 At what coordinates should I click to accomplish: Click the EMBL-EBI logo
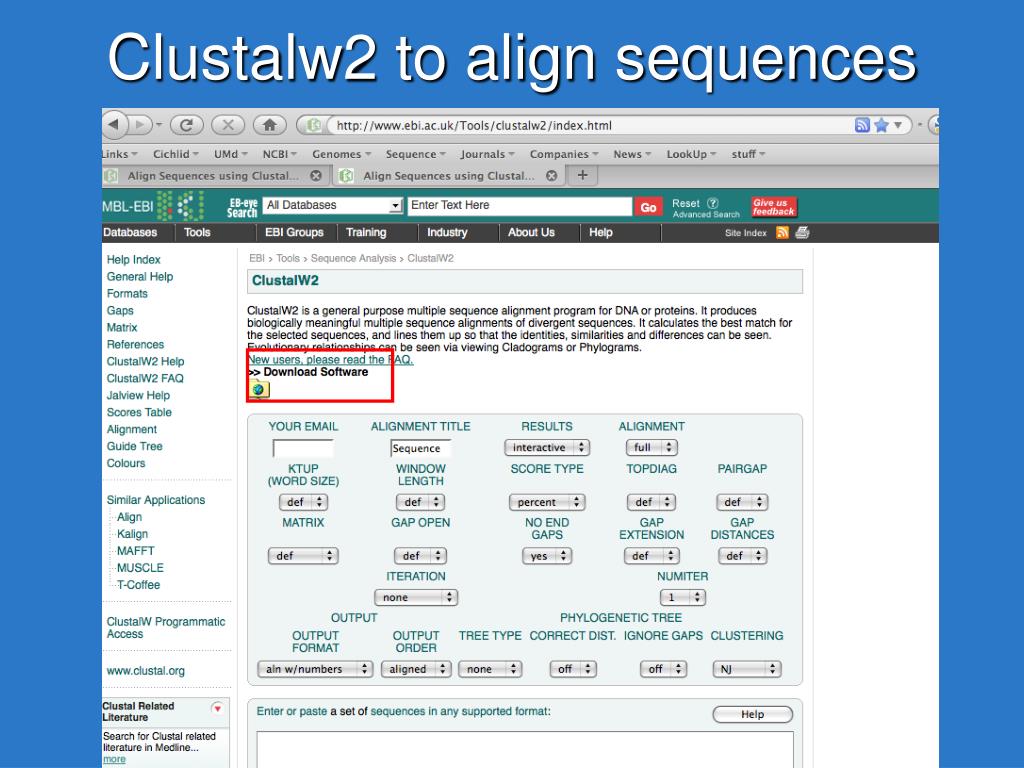click(153, 206)
